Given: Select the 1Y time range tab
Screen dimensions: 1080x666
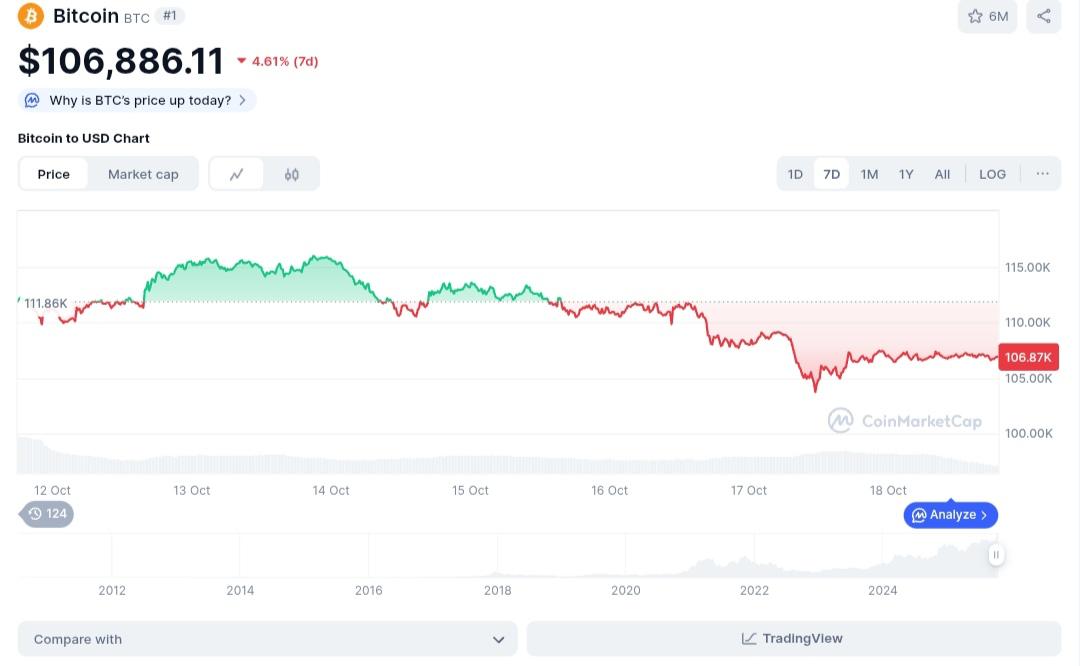Looking at the screenshot, I should [906, 174].
